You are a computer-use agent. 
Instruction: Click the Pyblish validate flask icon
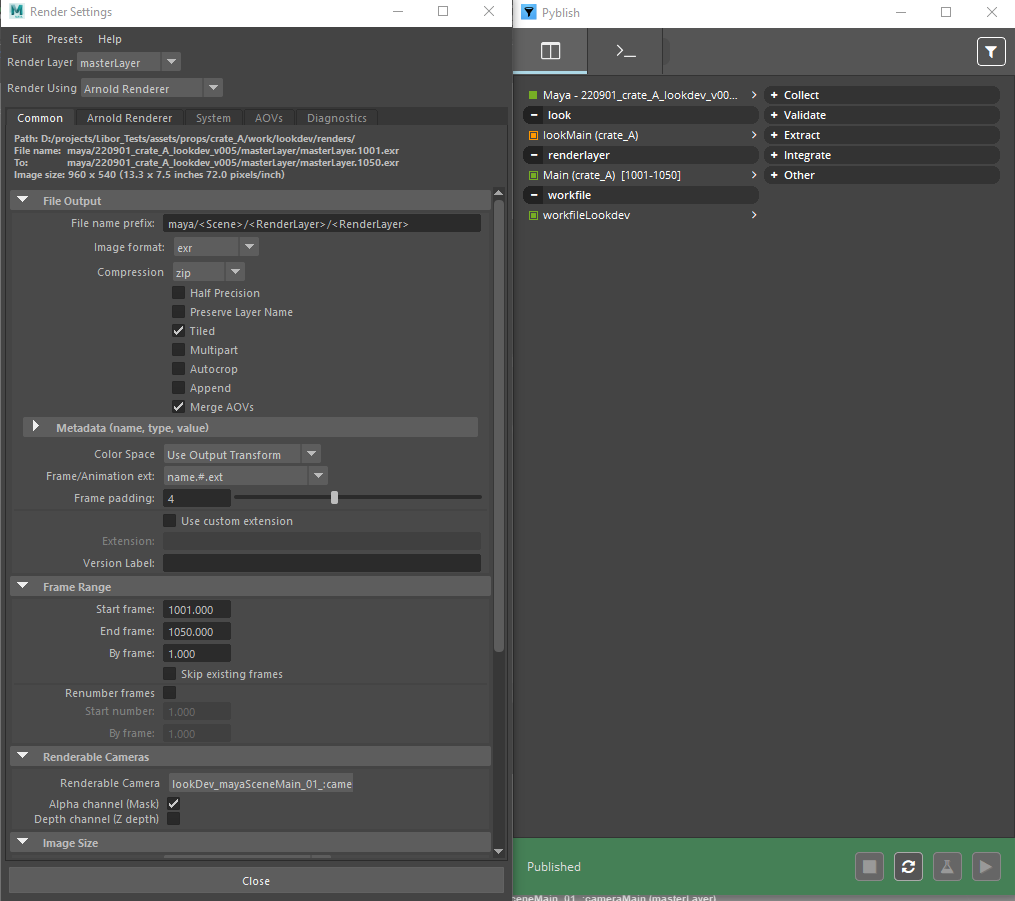click(x=947, y=866)
